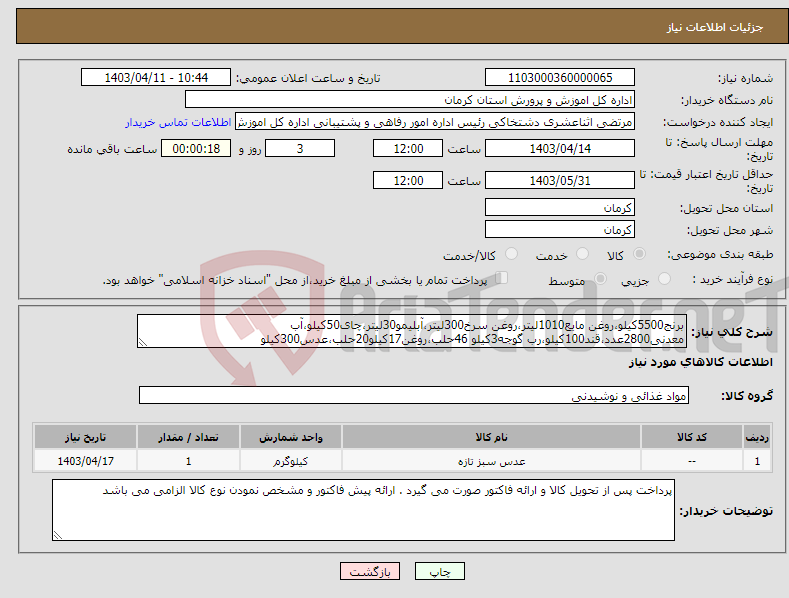
Task: Select the کالا radio button
Action: point(639,254)
